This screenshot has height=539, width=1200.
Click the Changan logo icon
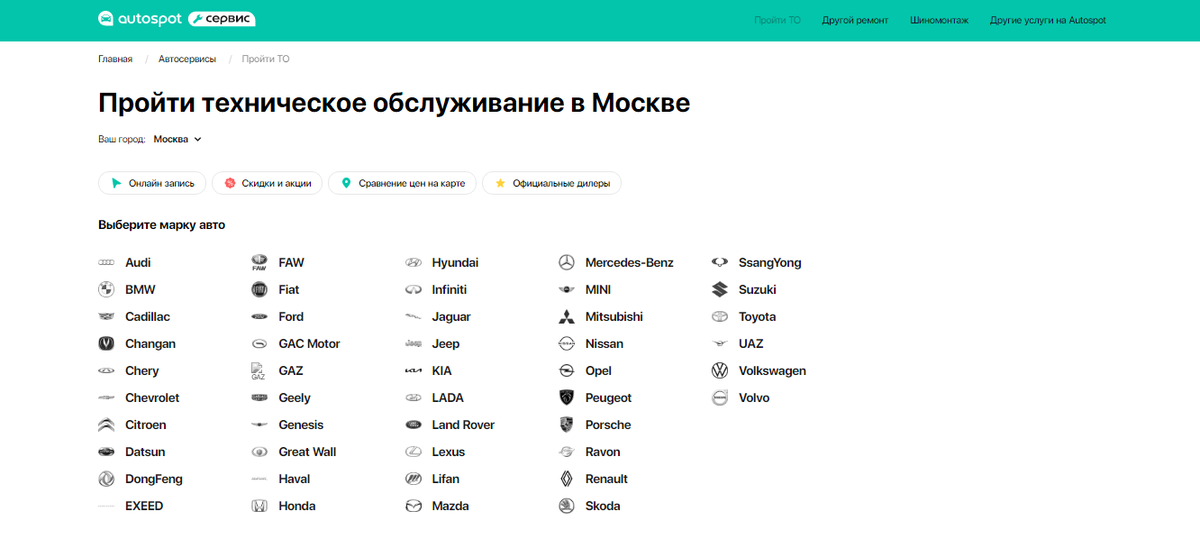pos(106,344)
